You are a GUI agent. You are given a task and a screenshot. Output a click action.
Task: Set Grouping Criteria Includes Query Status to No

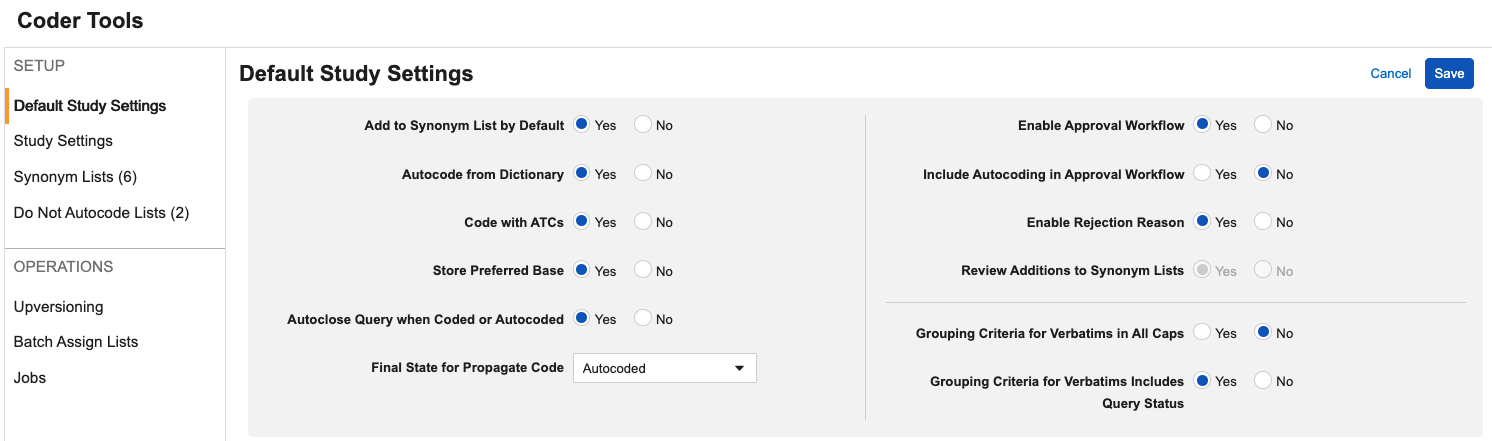tap(1263, 381)
